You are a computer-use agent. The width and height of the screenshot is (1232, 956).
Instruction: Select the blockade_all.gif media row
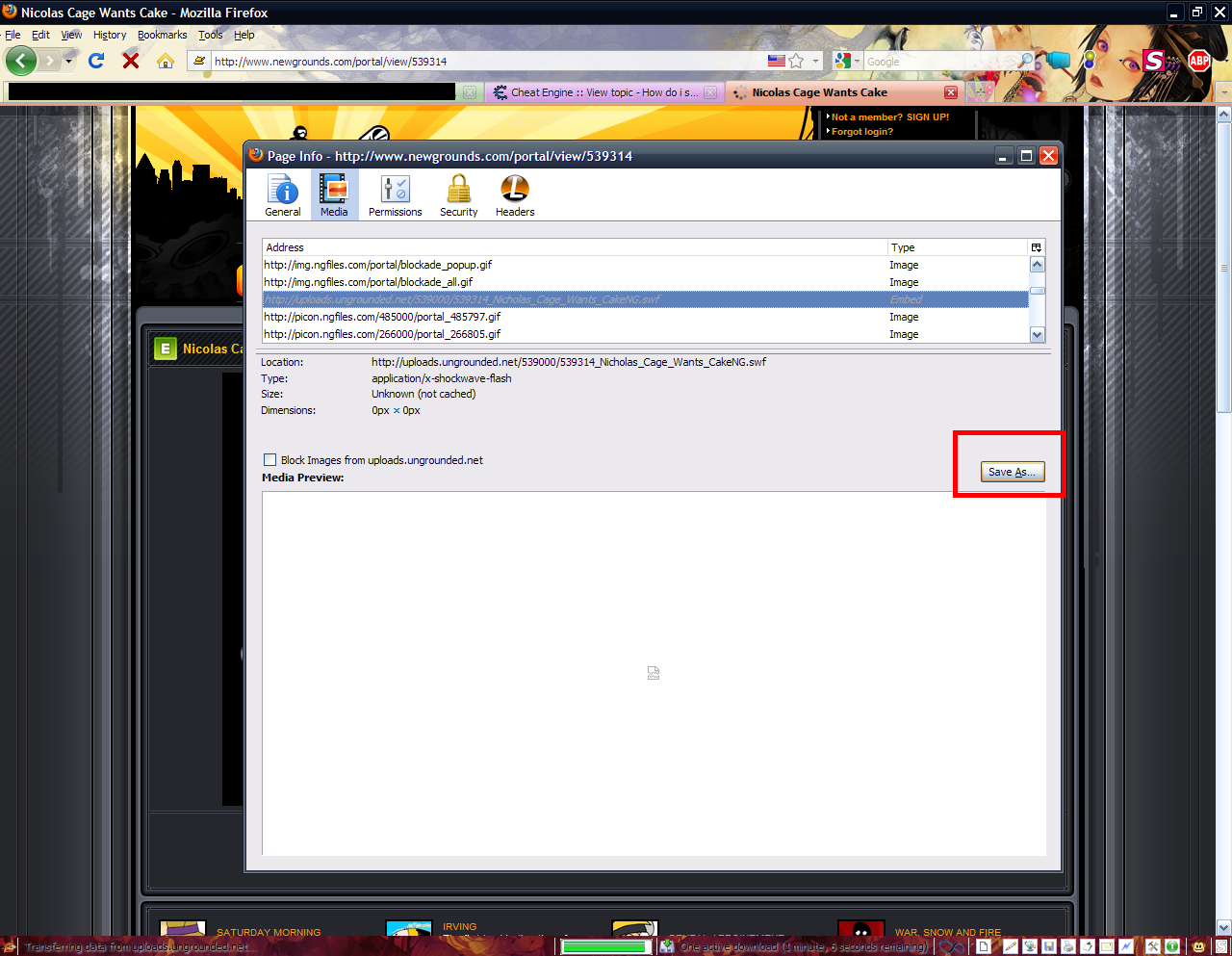645,282
